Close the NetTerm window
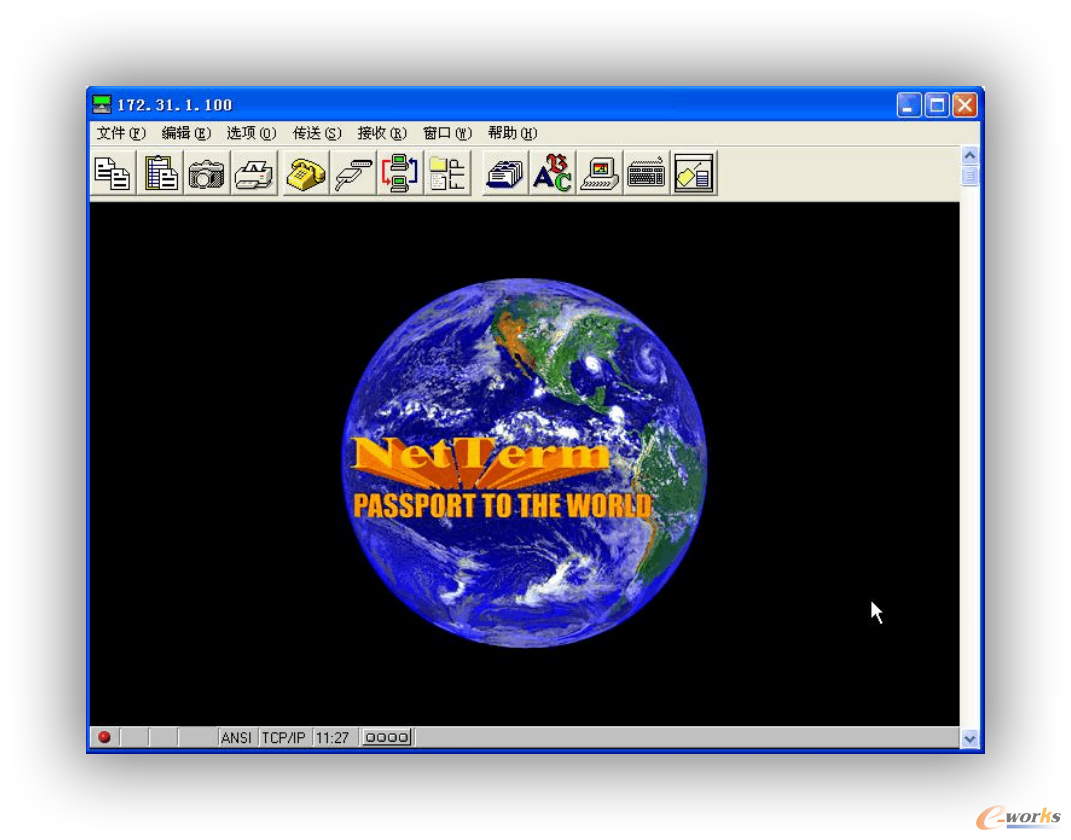The height and width of the screenshot is (840, 1071). click(x=964, y=105)
